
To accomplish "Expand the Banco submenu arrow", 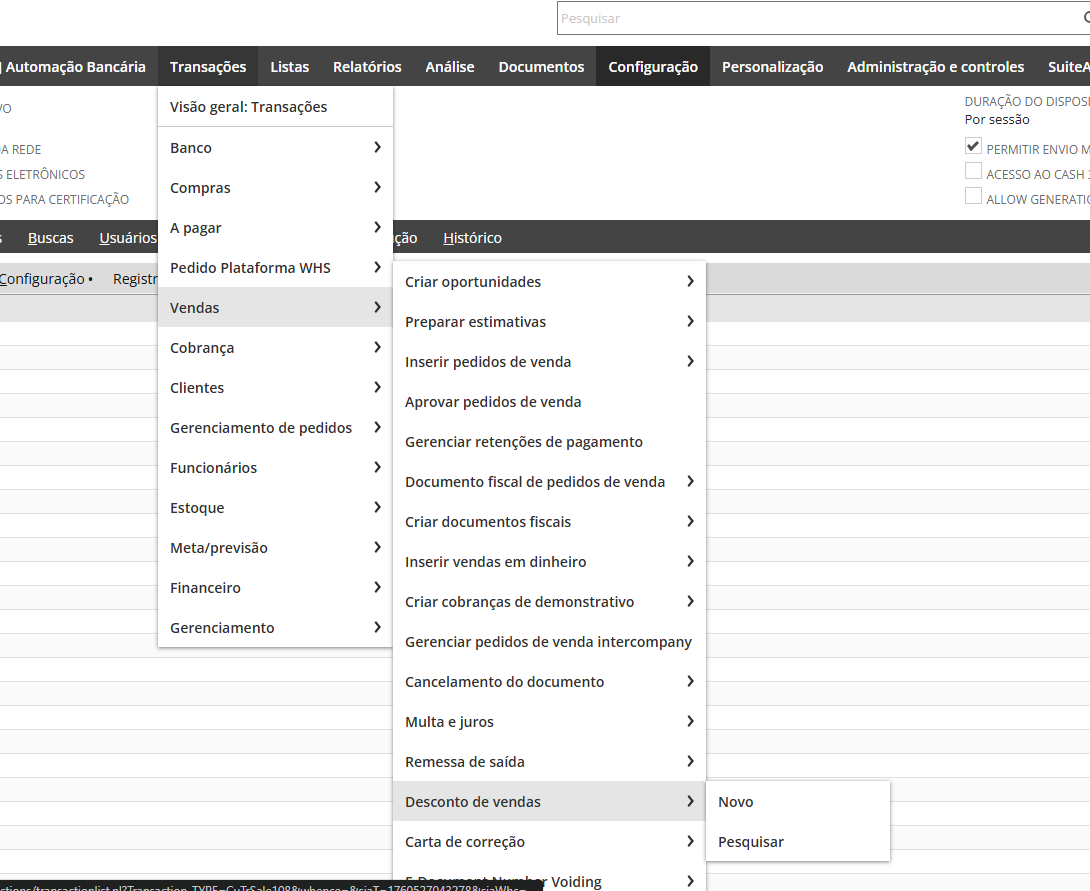I will coord(377,147).
